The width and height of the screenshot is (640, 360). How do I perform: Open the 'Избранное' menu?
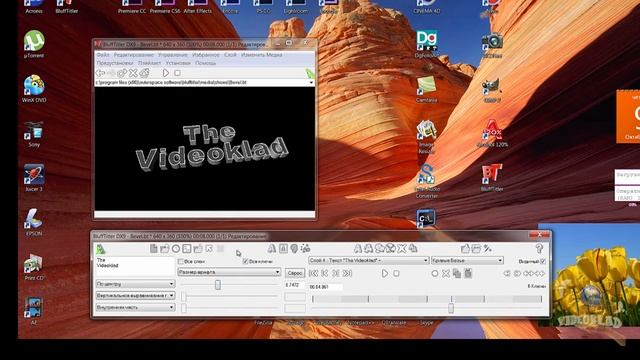click(206, 55)
